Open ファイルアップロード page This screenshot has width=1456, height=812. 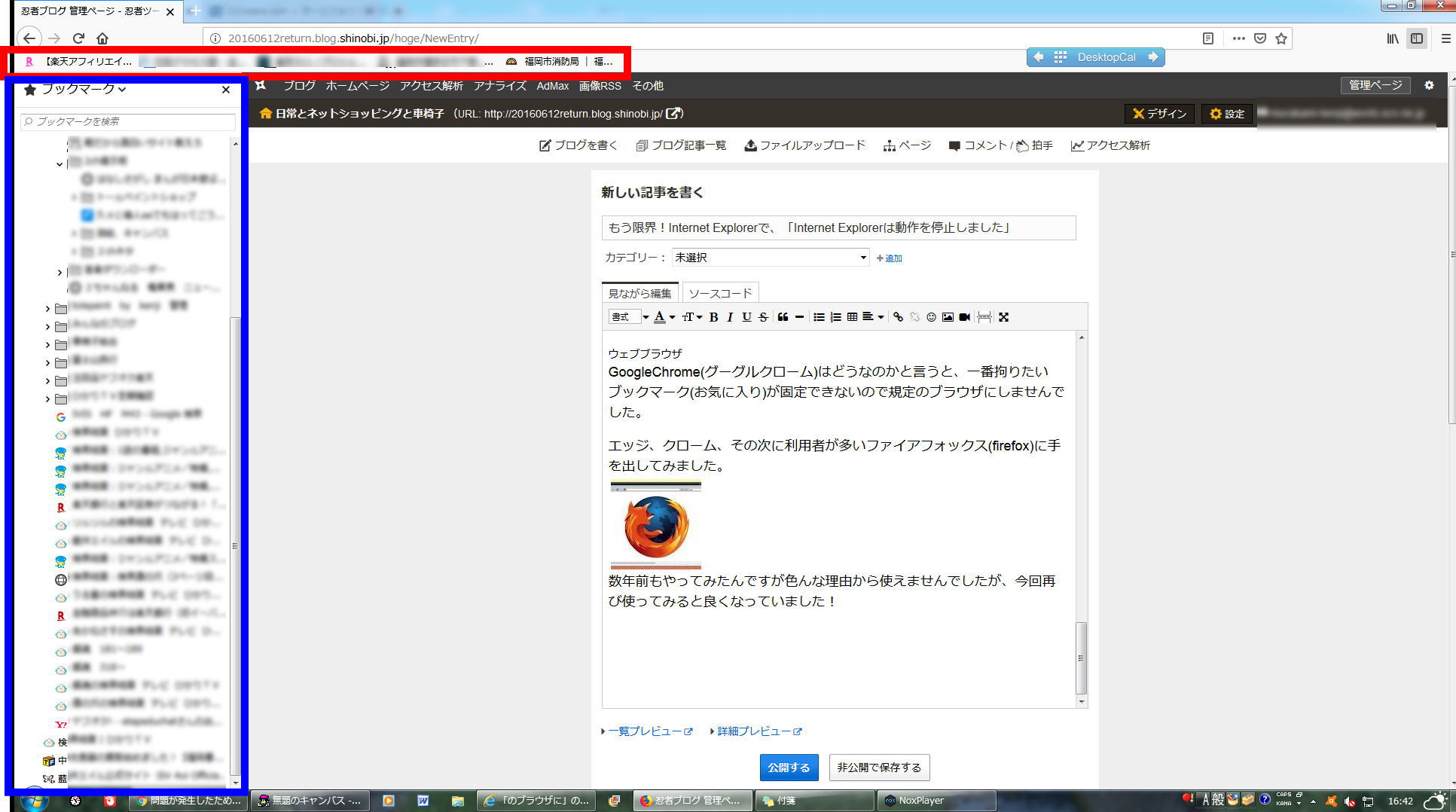tap(804, 145)
